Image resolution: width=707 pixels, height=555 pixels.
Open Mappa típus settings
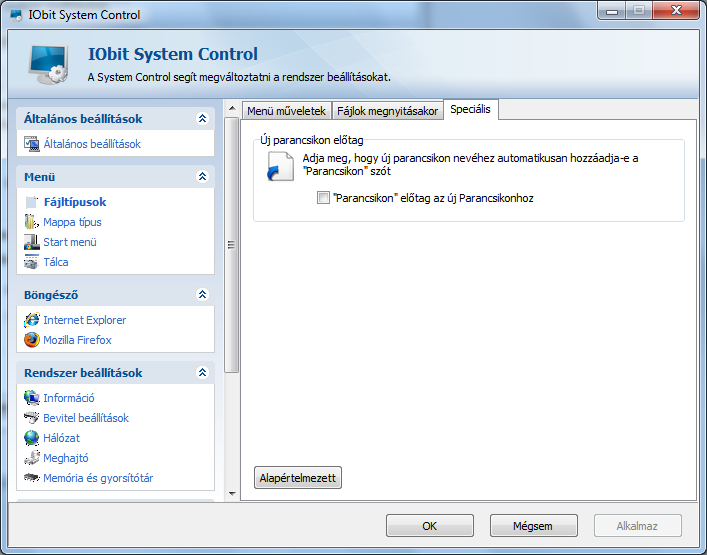click(72, 222)
